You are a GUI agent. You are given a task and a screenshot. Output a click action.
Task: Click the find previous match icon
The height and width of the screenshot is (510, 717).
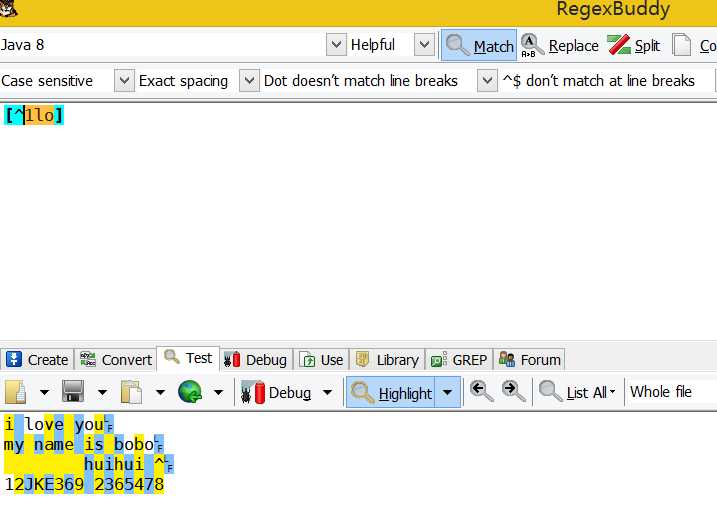(482, 392)
